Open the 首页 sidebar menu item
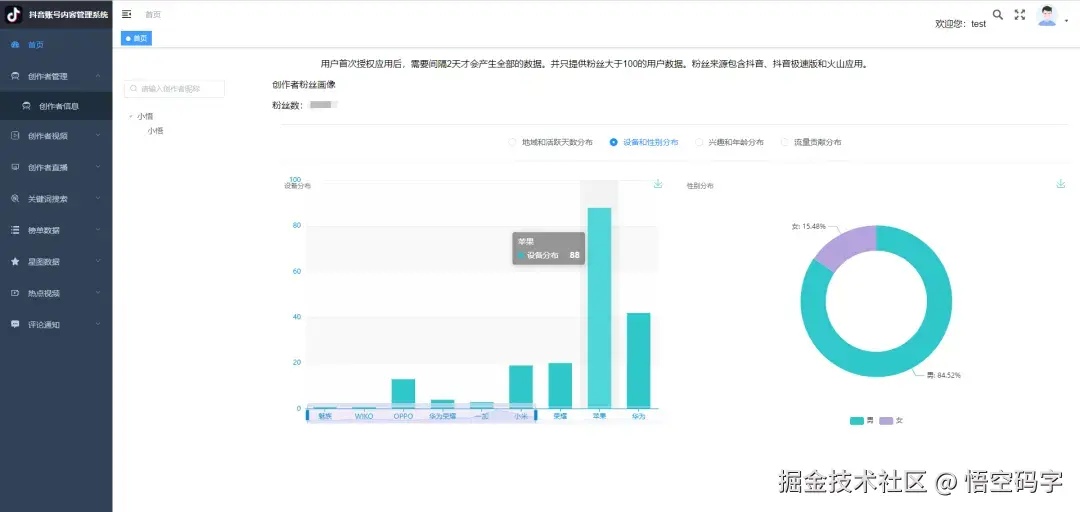The width and height of the screenshot is (1080, 512). pyautogui.click(x=56, y=45)
